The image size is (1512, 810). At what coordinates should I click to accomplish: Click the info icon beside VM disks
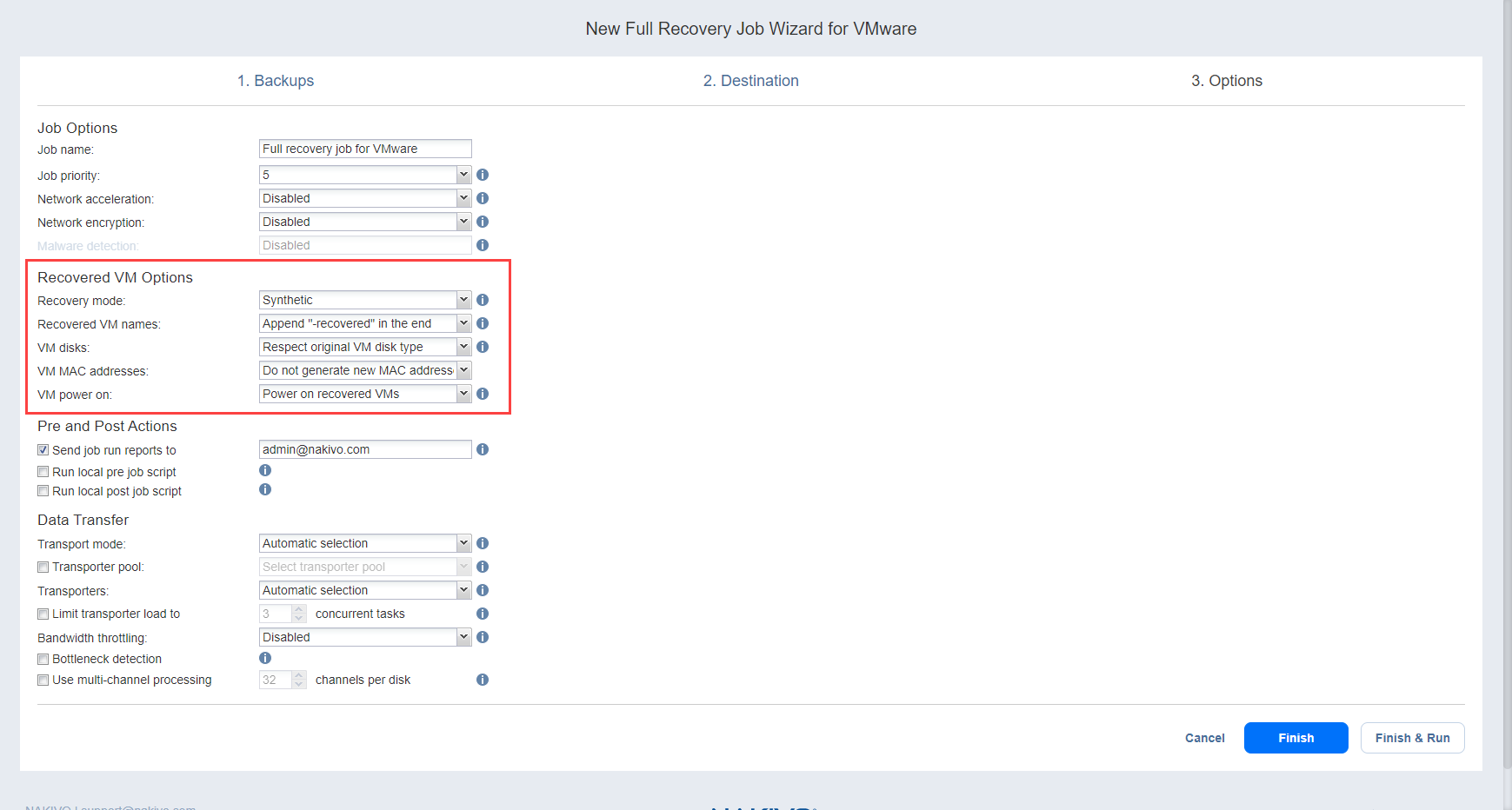coord(483,347)
